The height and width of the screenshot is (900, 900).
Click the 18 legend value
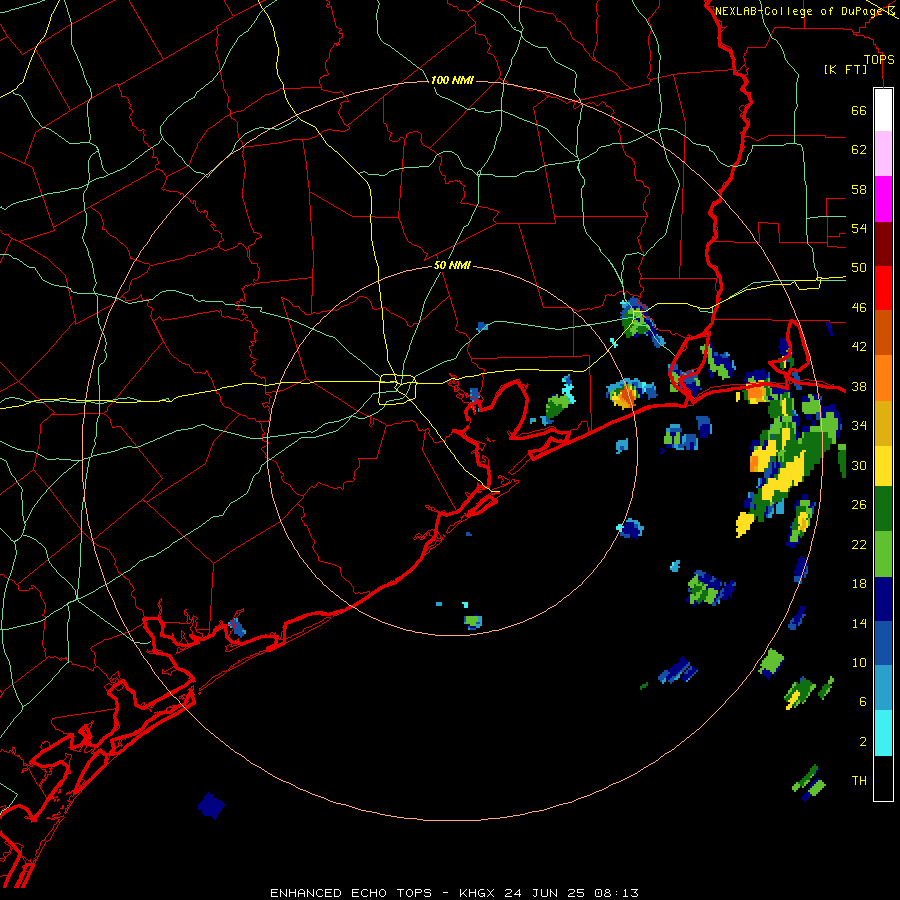point(859,584)
